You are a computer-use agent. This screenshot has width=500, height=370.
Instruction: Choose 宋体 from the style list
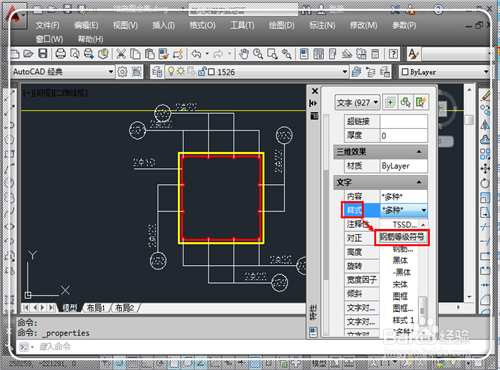[x=400, y=284]
